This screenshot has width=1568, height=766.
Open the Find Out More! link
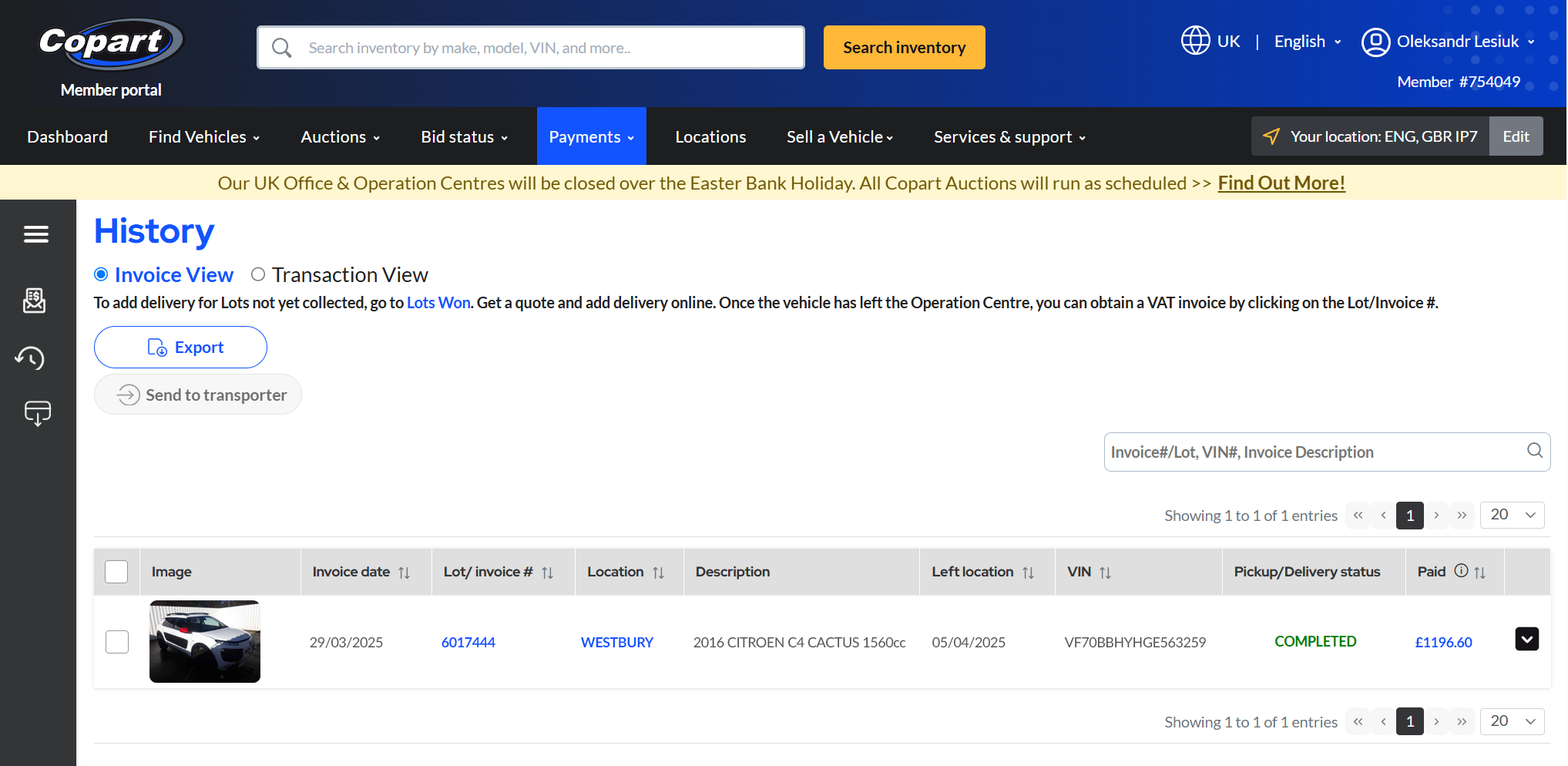pyautogui.click(x=1281, y=183)
